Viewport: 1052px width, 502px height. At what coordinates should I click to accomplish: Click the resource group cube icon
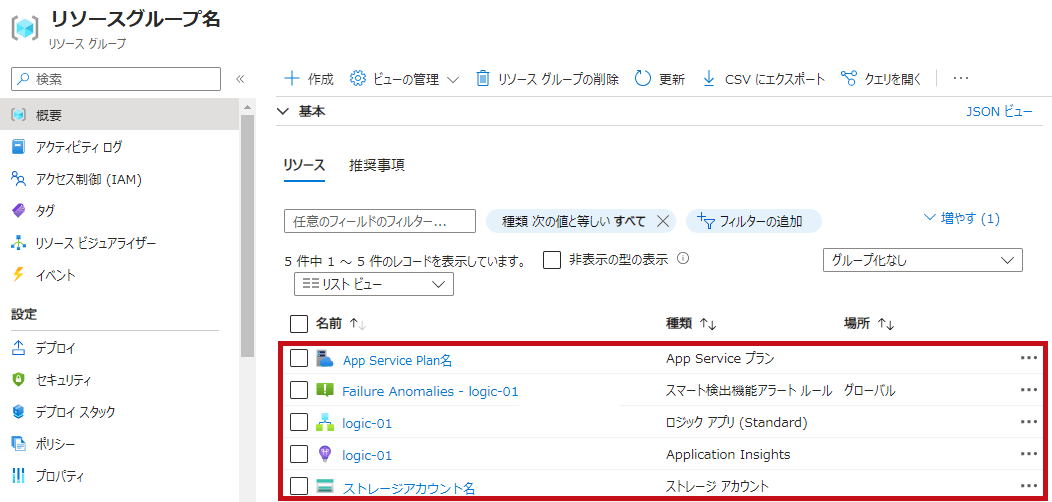(x=26, y=29)
